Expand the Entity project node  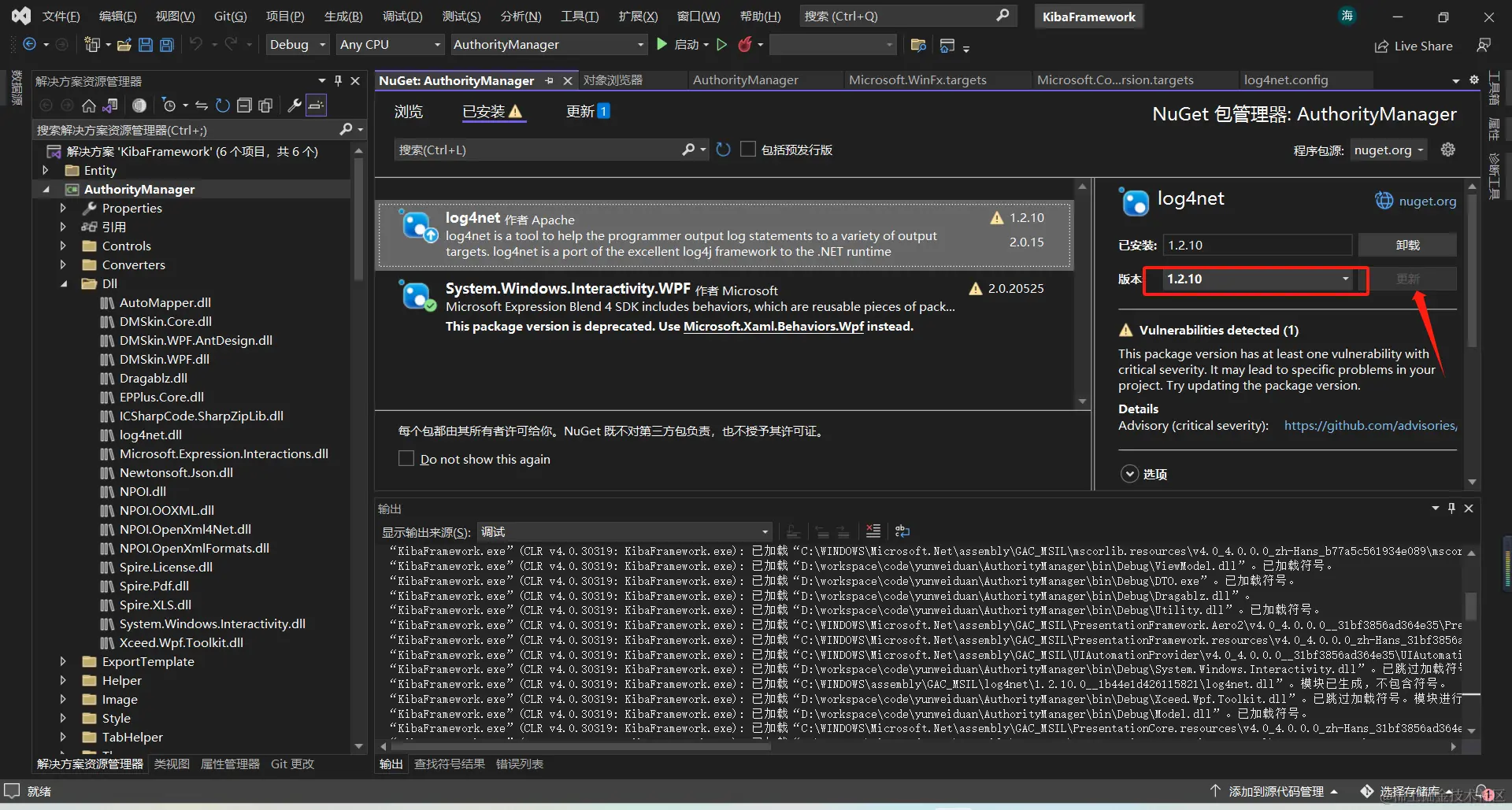(x=46, y=170)
